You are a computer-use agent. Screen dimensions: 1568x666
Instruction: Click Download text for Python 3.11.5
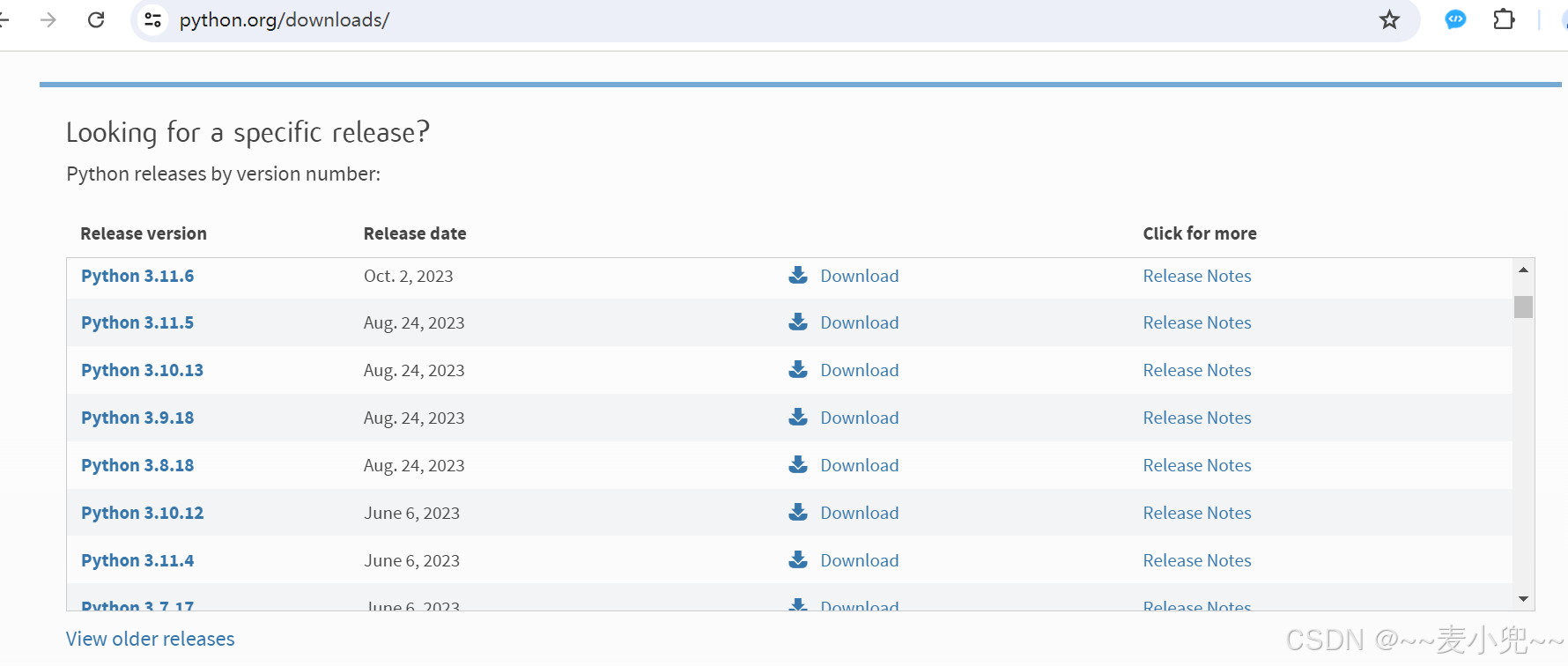tap(860, 322)
